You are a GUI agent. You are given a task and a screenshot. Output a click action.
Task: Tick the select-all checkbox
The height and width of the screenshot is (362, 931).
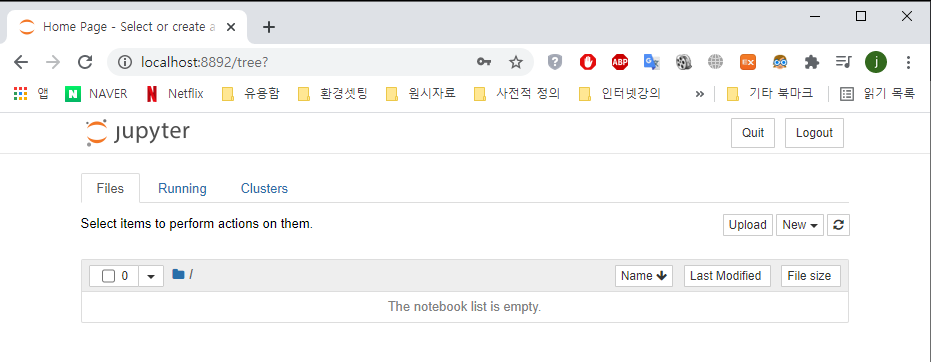point(108,276)
